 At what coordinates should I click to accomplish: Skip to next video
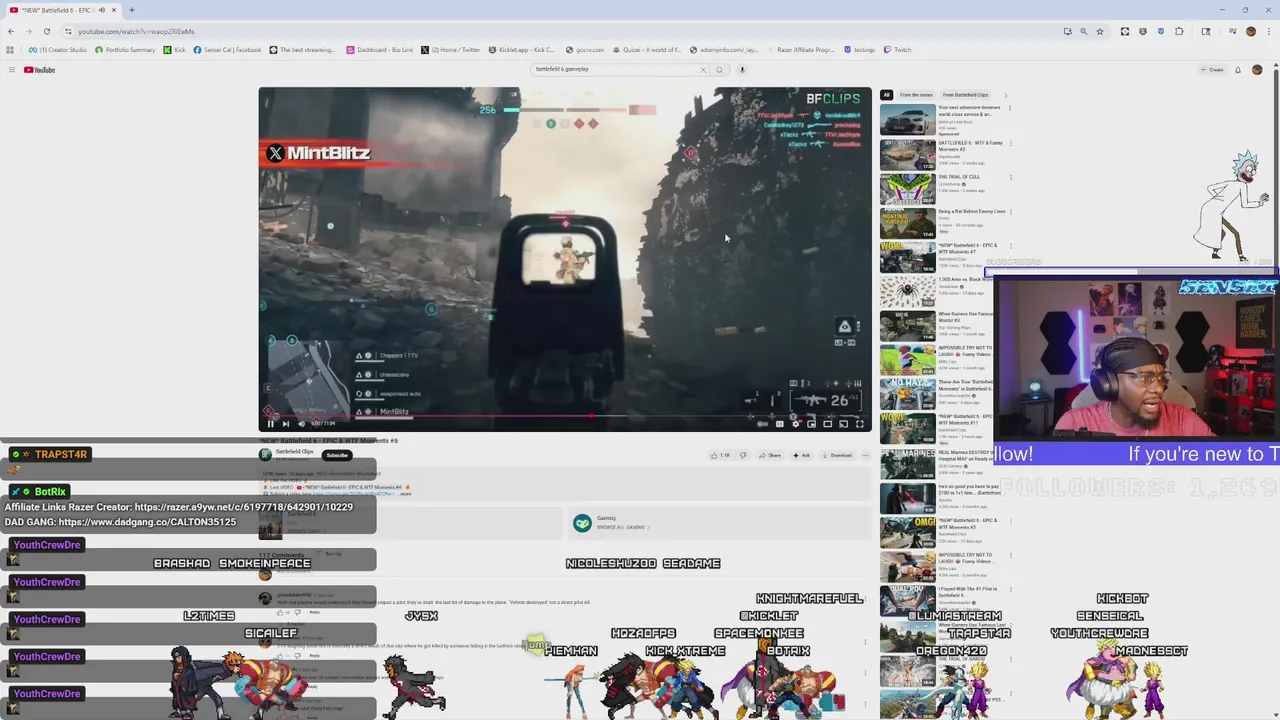pyautogui.click(x=285, y=424)
